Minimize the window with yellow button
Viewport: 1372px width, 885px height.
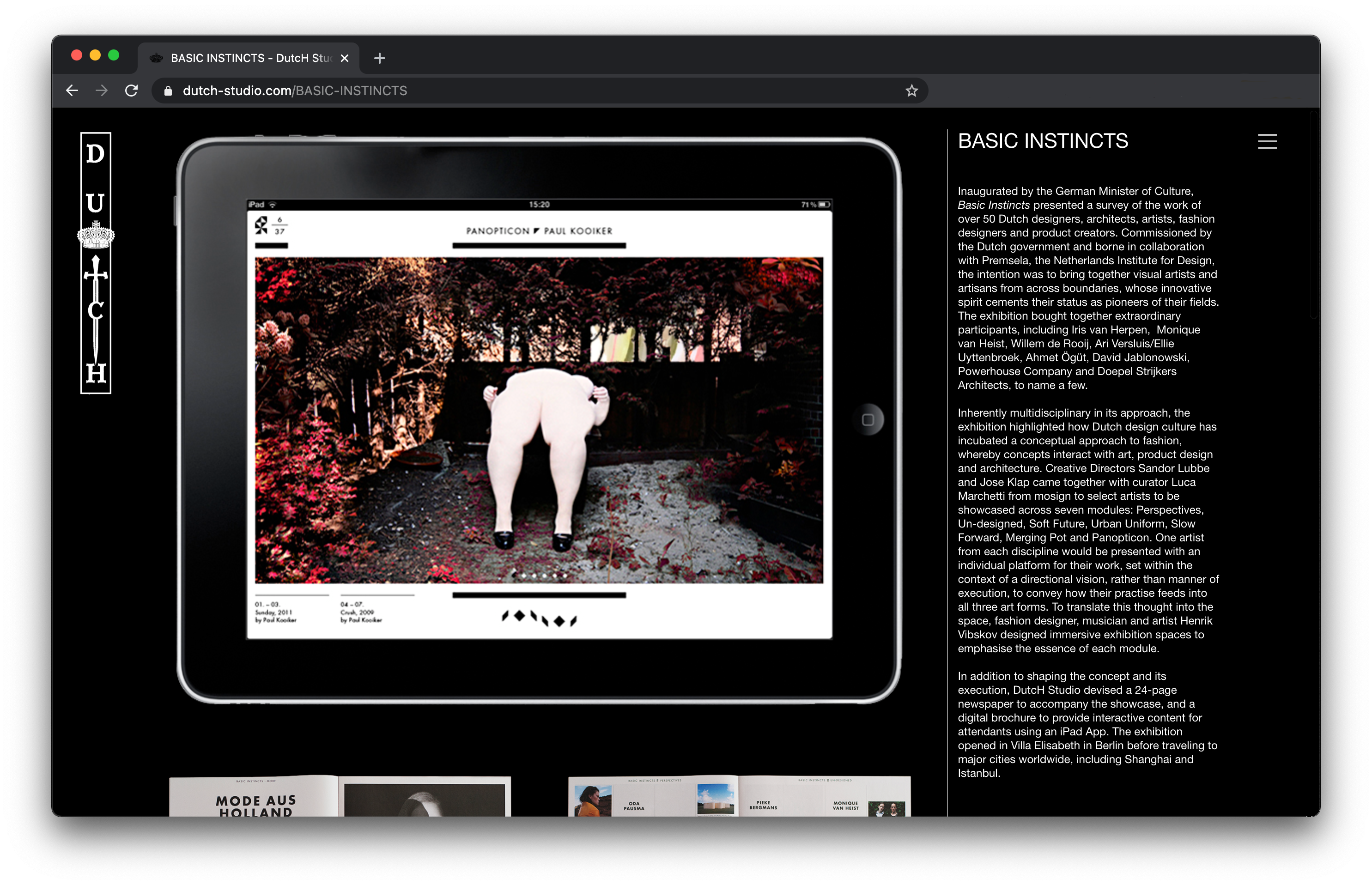click(96, 55)
